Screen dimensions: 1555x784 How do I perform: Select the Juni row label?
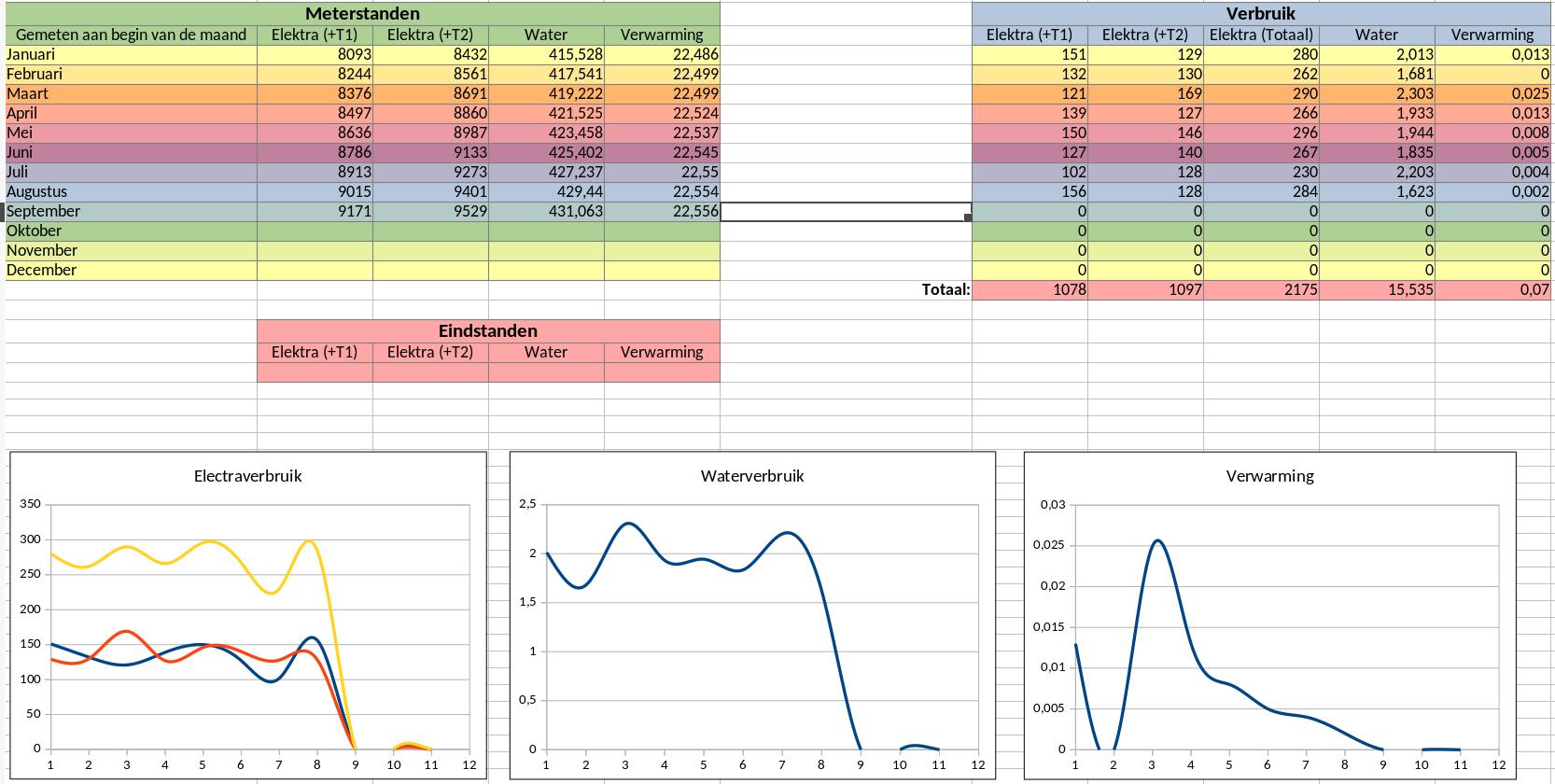tap(131, 152)
